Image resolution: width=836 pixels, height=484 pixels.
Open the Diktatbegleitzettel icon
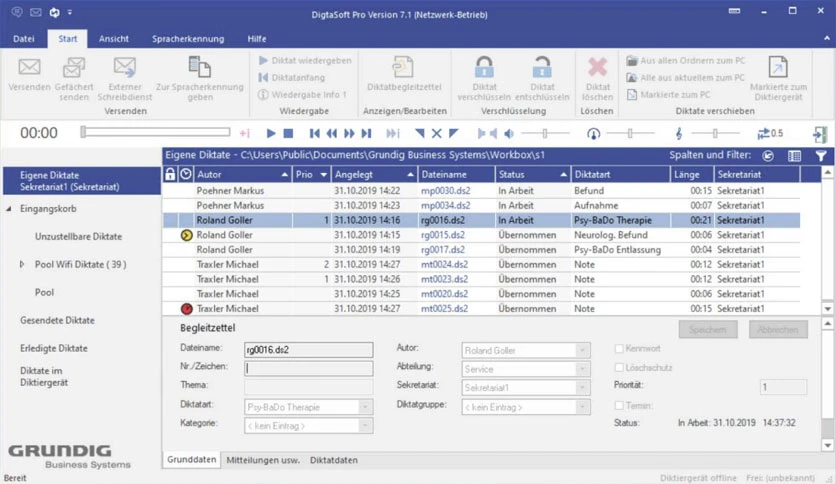404,67
